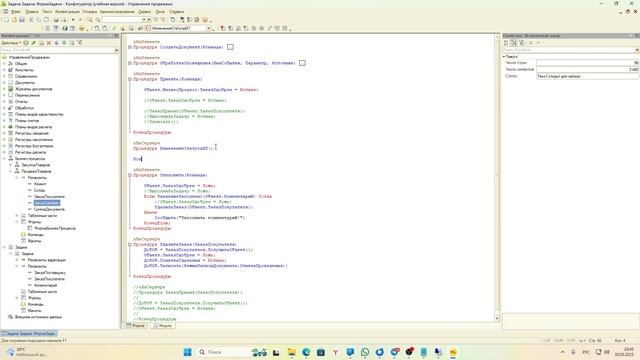Viewport: 640px width, 360px height.
Task: Open WhatsApp from the taskbar
Action: click(365, 352)
